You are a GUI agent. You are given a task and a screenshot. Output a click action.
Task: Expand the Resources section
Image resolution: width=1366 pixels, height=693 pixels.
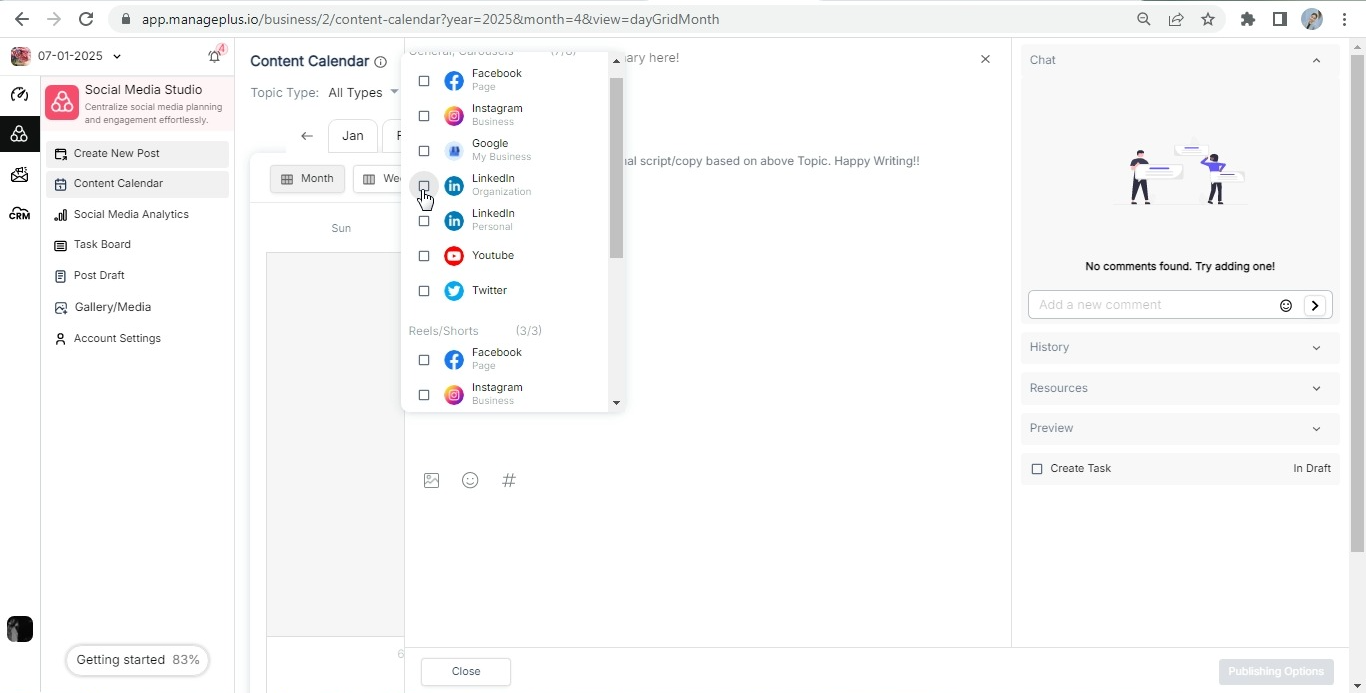point(1180,388)
